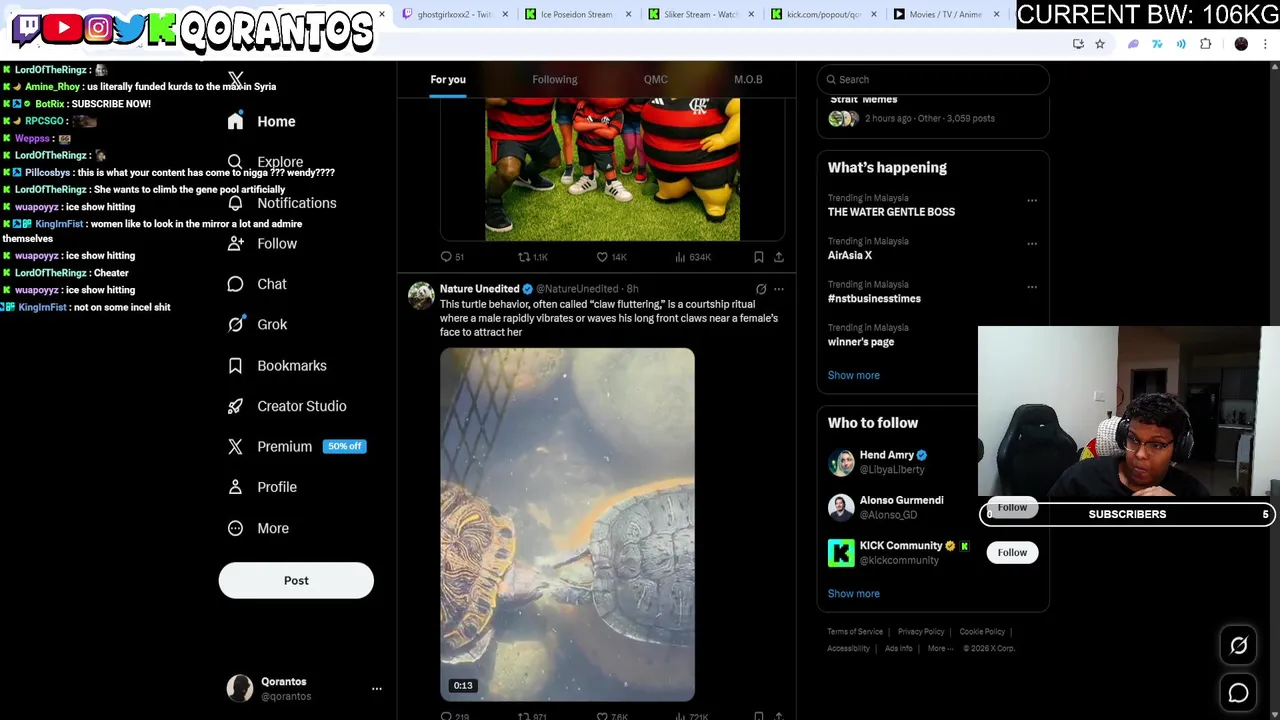Close the Ice Poseidon Stream browser tab
The height and width of the screenshot is (720, 1280).
(628, 14)
